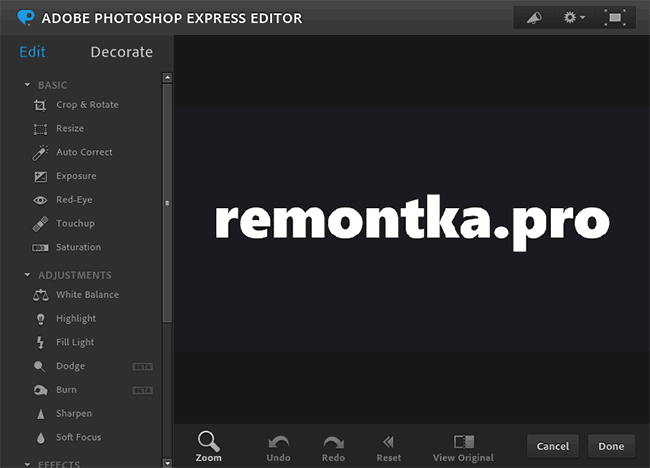Click the sidebar scroll up arrow

167,78
